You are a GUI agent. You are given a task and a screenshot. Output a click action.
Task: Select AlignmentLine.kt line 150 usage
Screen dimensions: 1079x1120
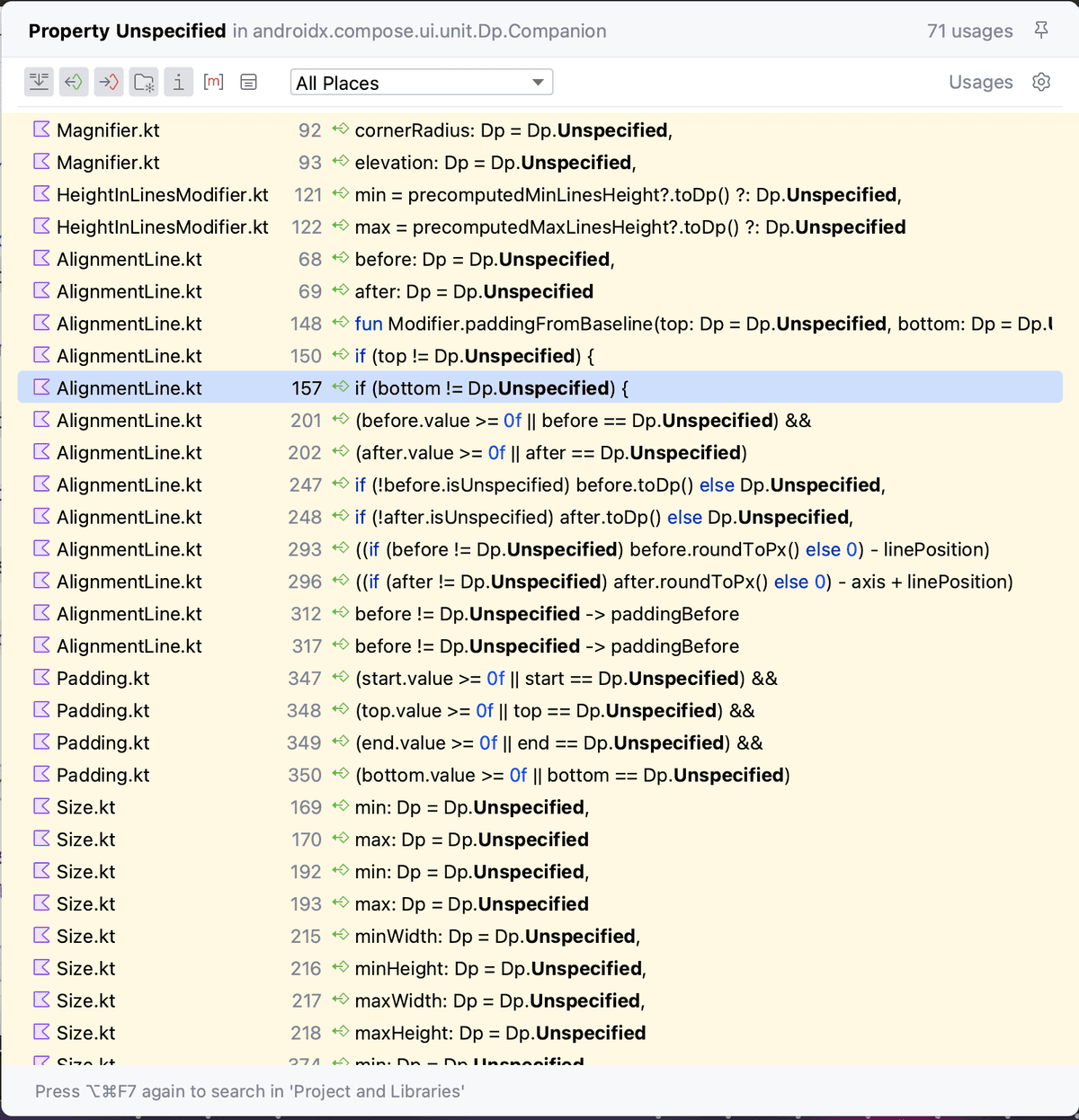(539, 357)
